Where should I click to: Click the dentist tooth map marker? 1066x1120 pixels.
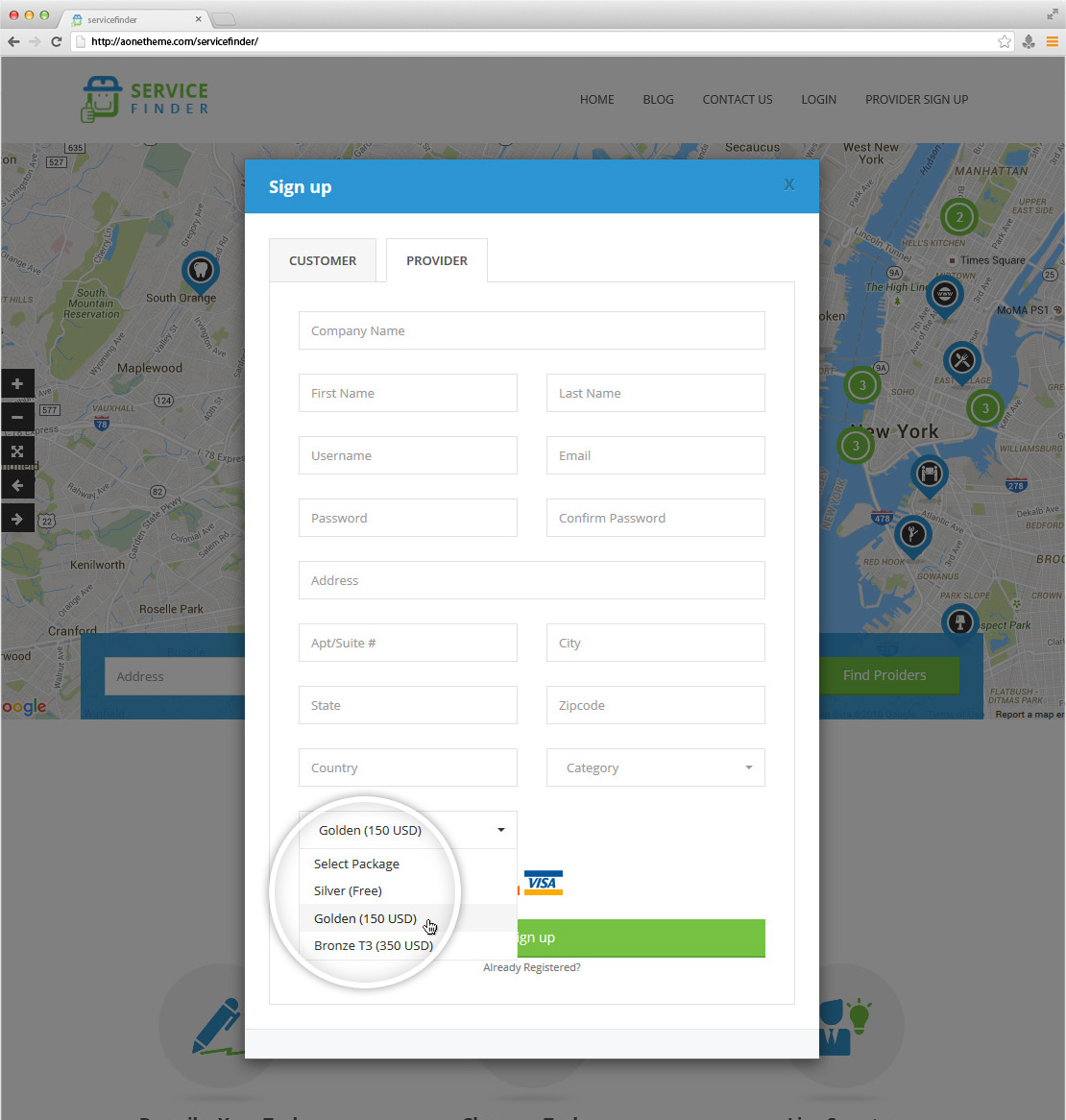pyautogui.click(x=200, y=270)
